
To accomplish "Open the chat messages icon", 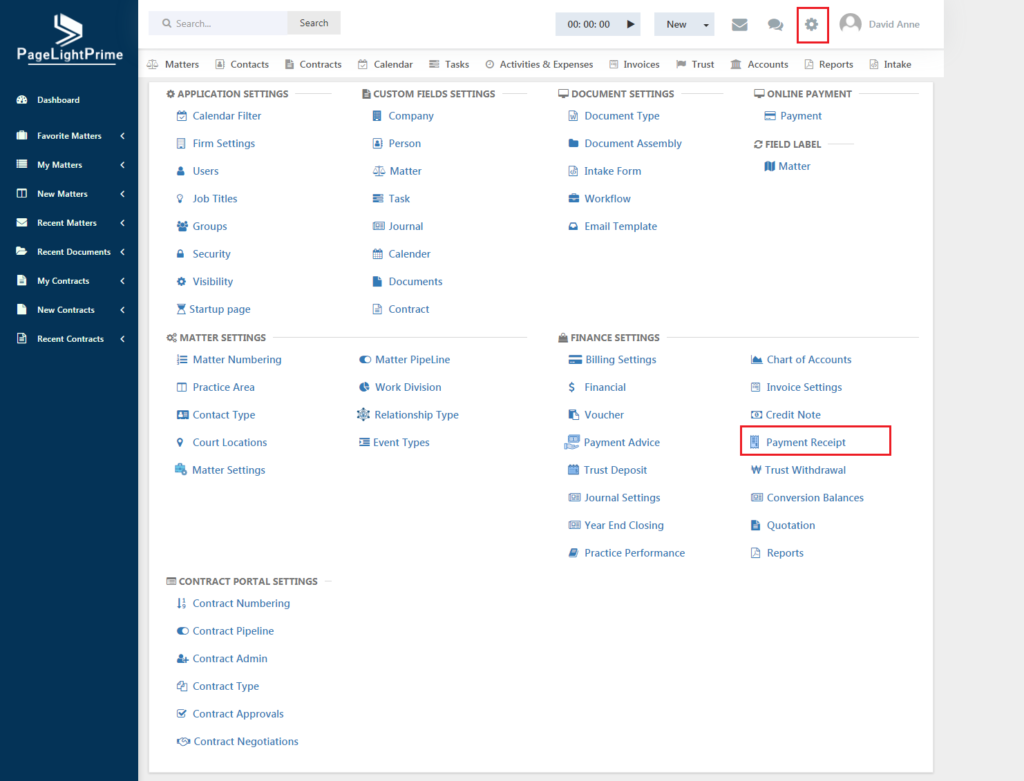I will [x=775, y=25].
